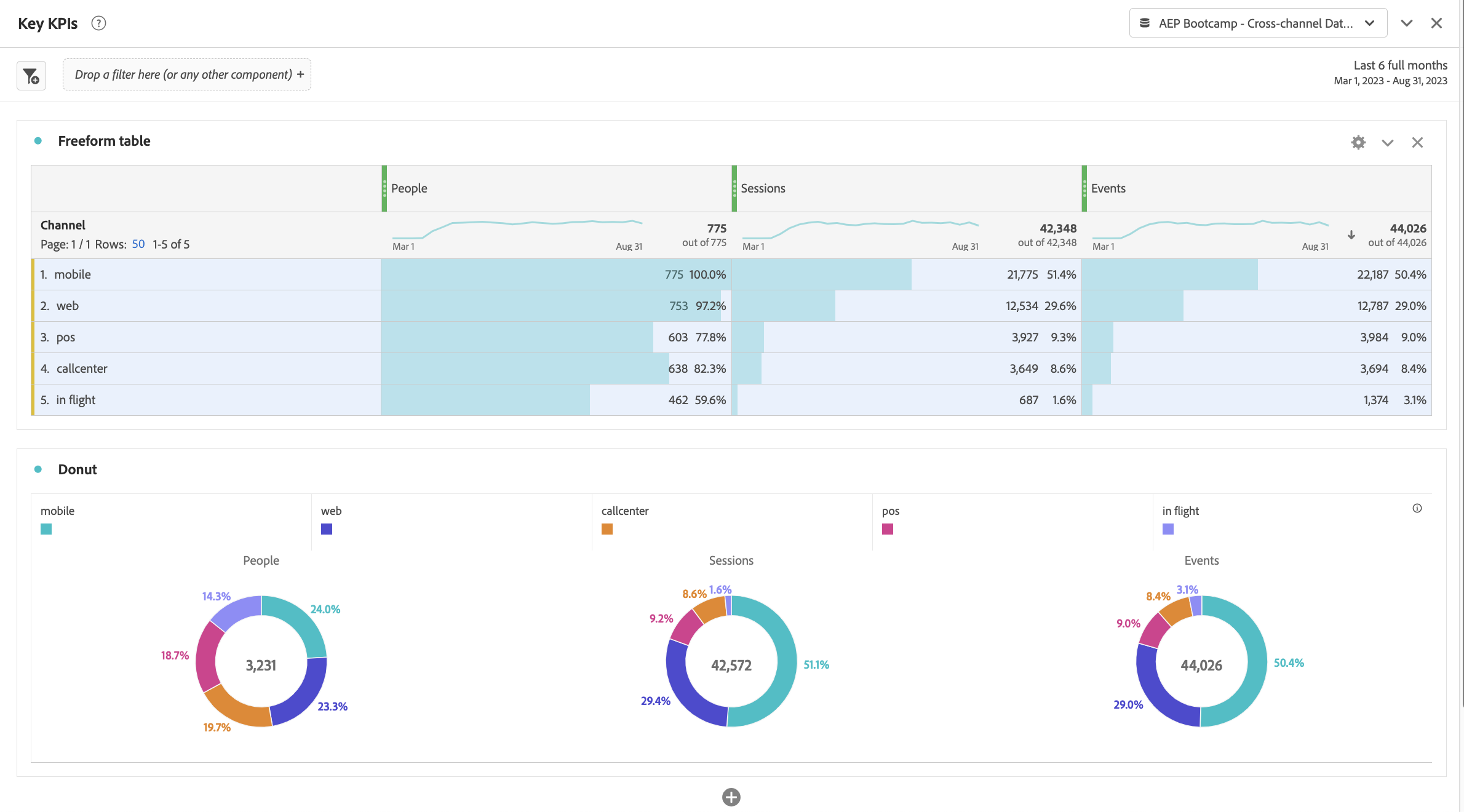Click the web blue legend swatch
Image resolution: width=1464 pixels, height=812 pixels.
click(x=327, y=529)
